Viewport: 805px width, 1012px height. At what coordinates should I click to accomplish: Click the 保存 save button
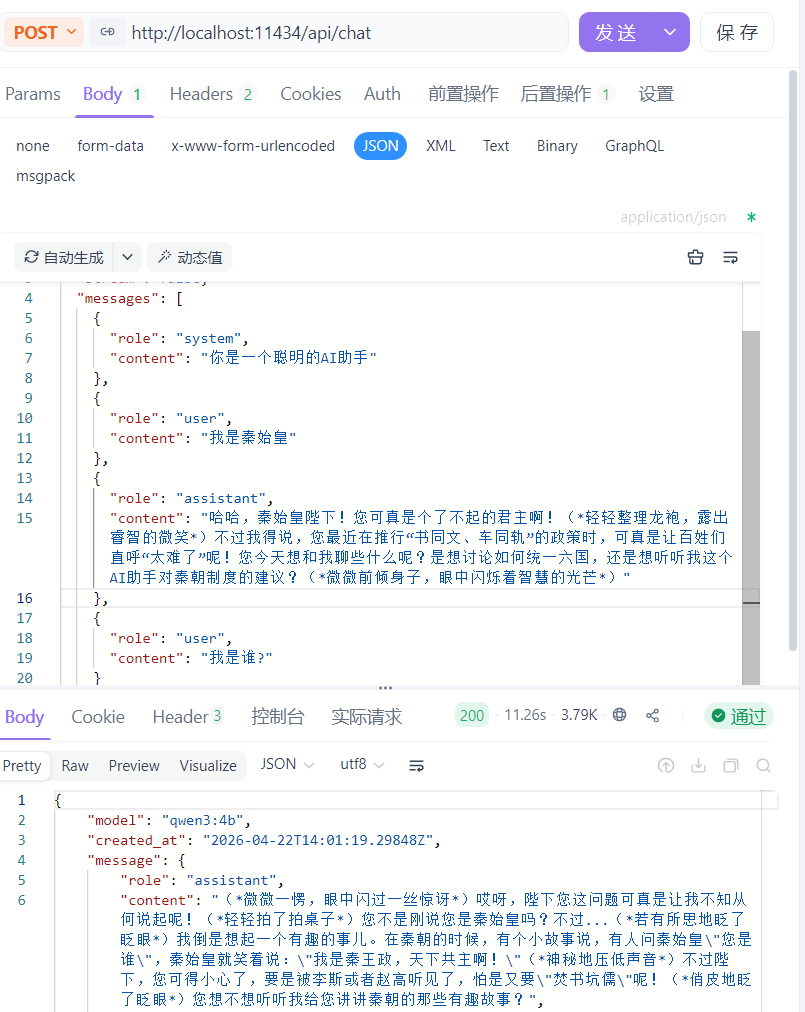tap(737, 32)
